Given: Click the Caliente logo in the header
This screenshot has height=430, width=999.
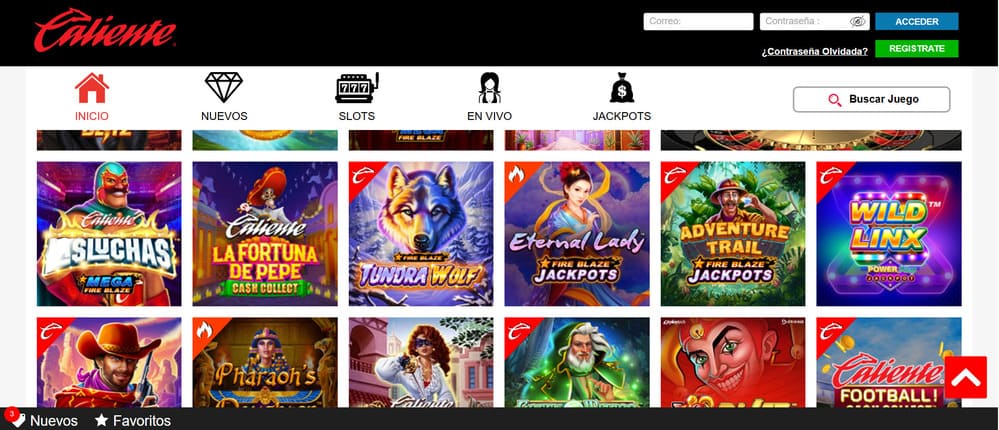Looking at the screenshot, I should 105,31.
